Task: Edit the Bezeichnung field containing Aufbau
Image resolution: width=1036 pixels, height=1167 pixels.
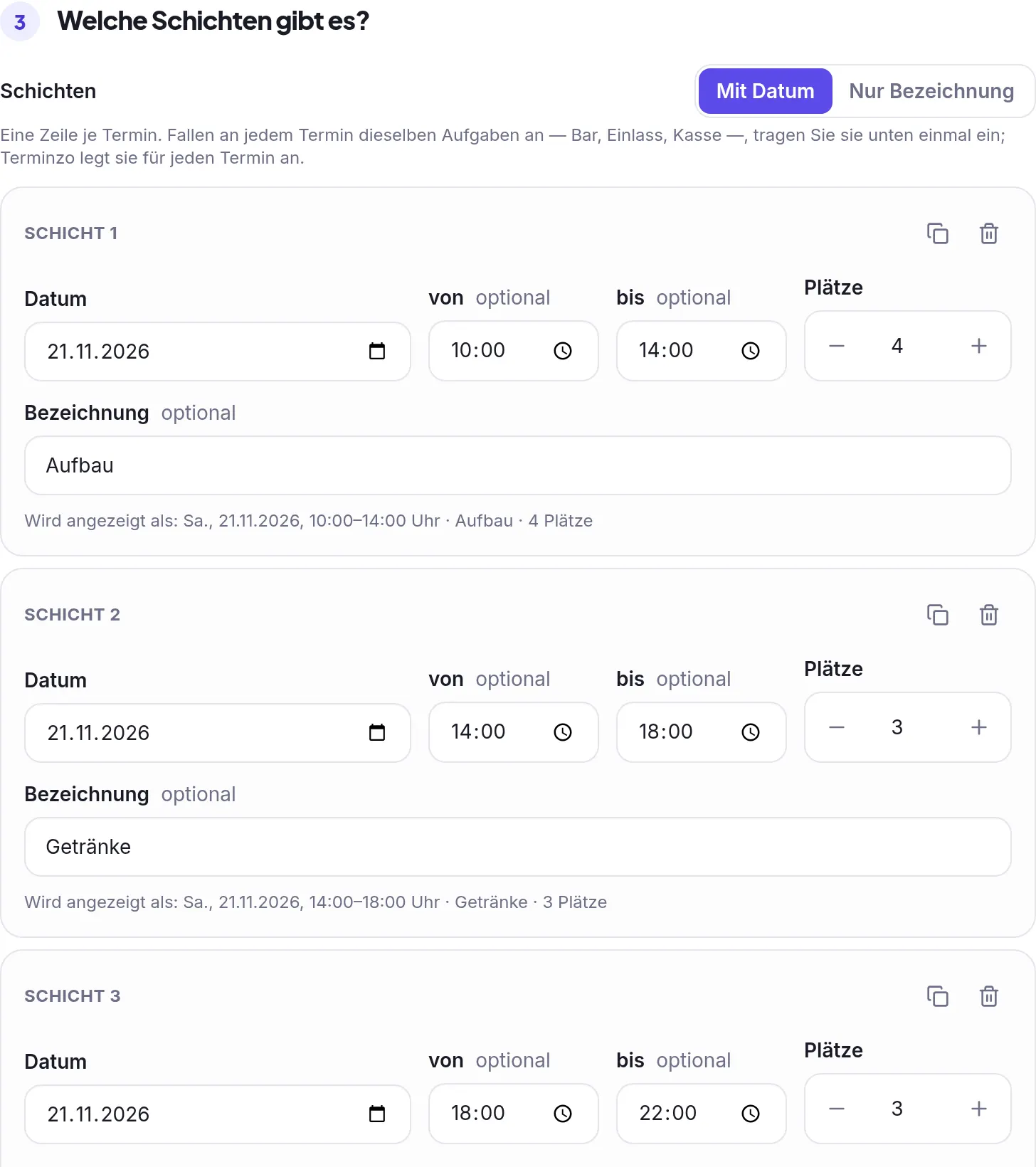Action: [x=518, y=465]
